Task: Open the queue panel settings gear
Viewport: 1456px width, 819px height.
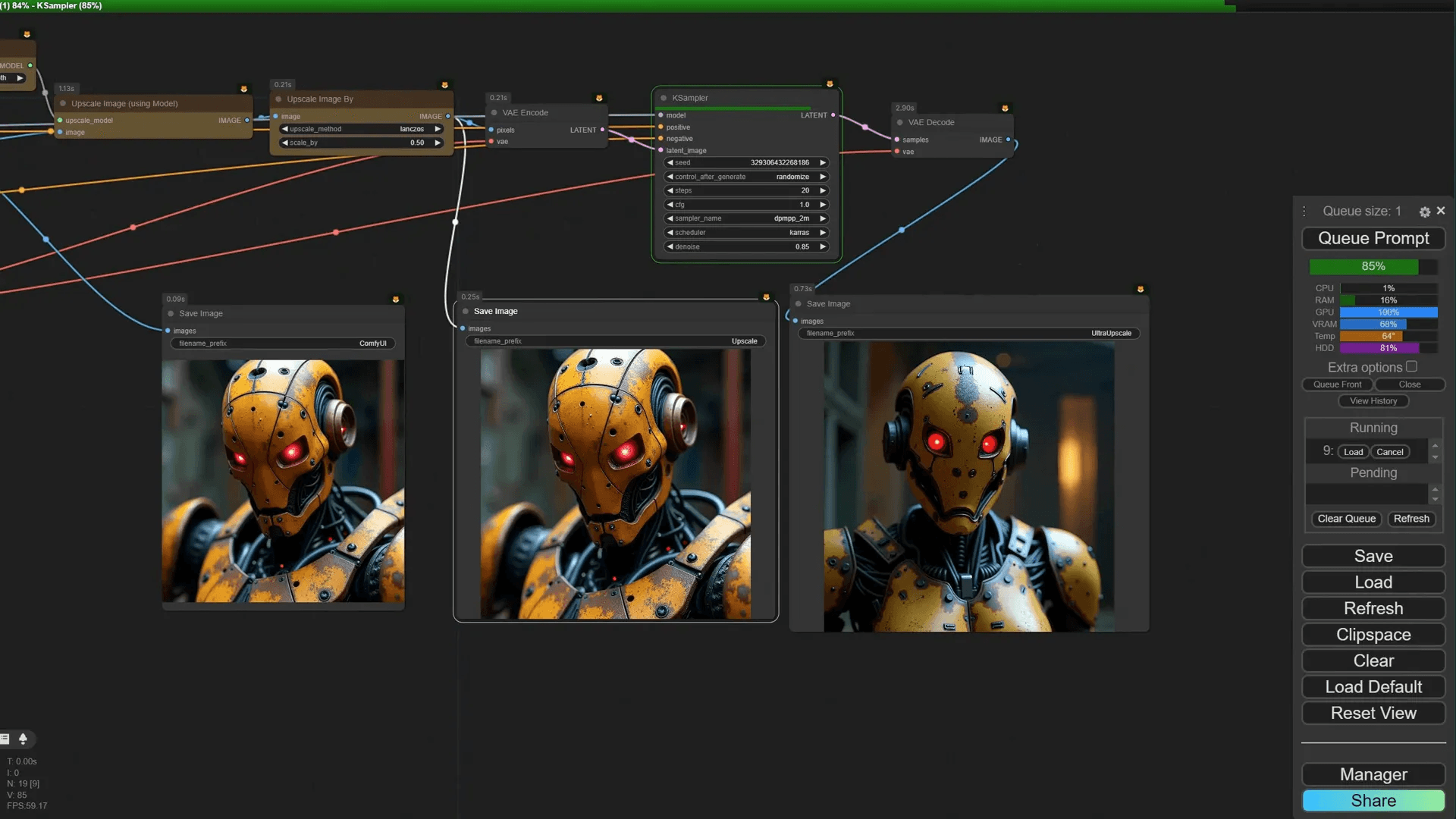Action: (1424, 212)
